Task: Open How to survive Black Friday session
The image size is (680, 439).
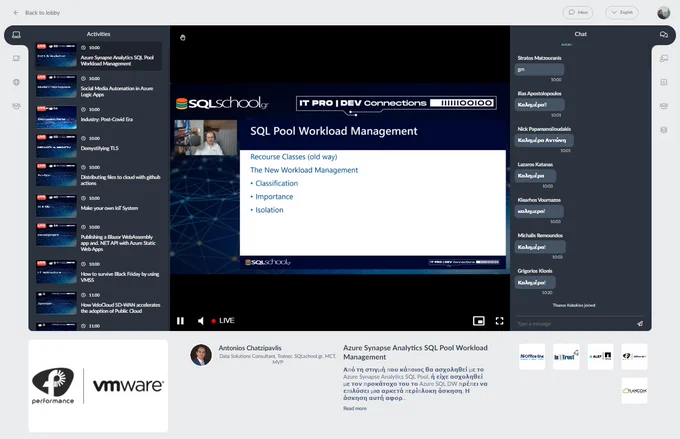Action: point(99,272)
